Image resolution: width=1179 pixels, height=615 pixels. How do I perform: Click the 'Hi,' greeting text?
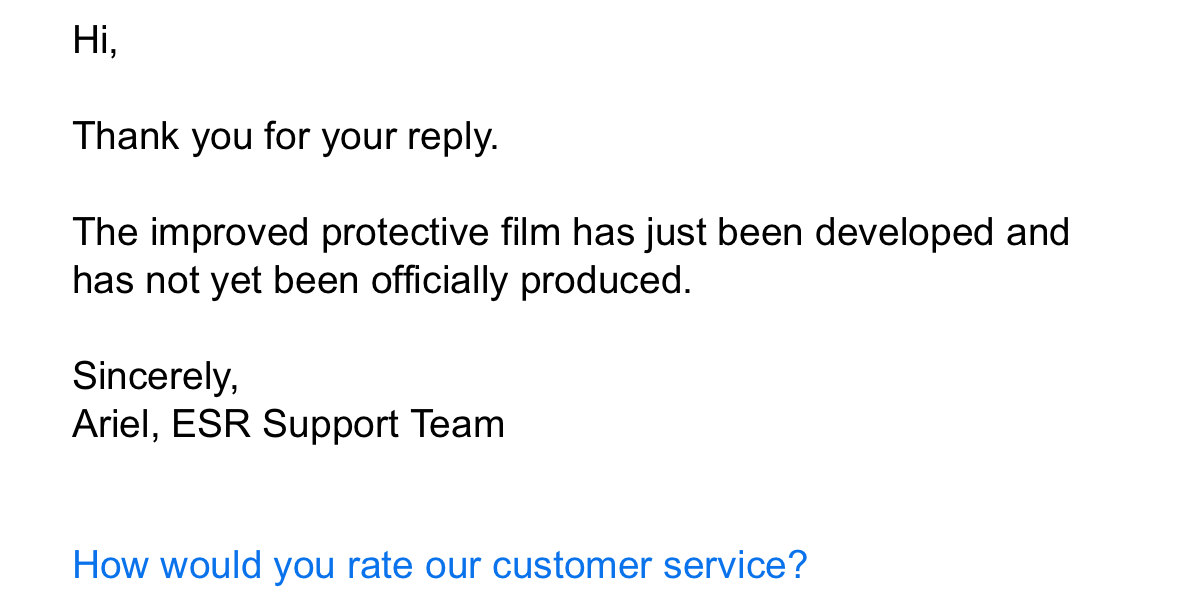coord(95,40)
